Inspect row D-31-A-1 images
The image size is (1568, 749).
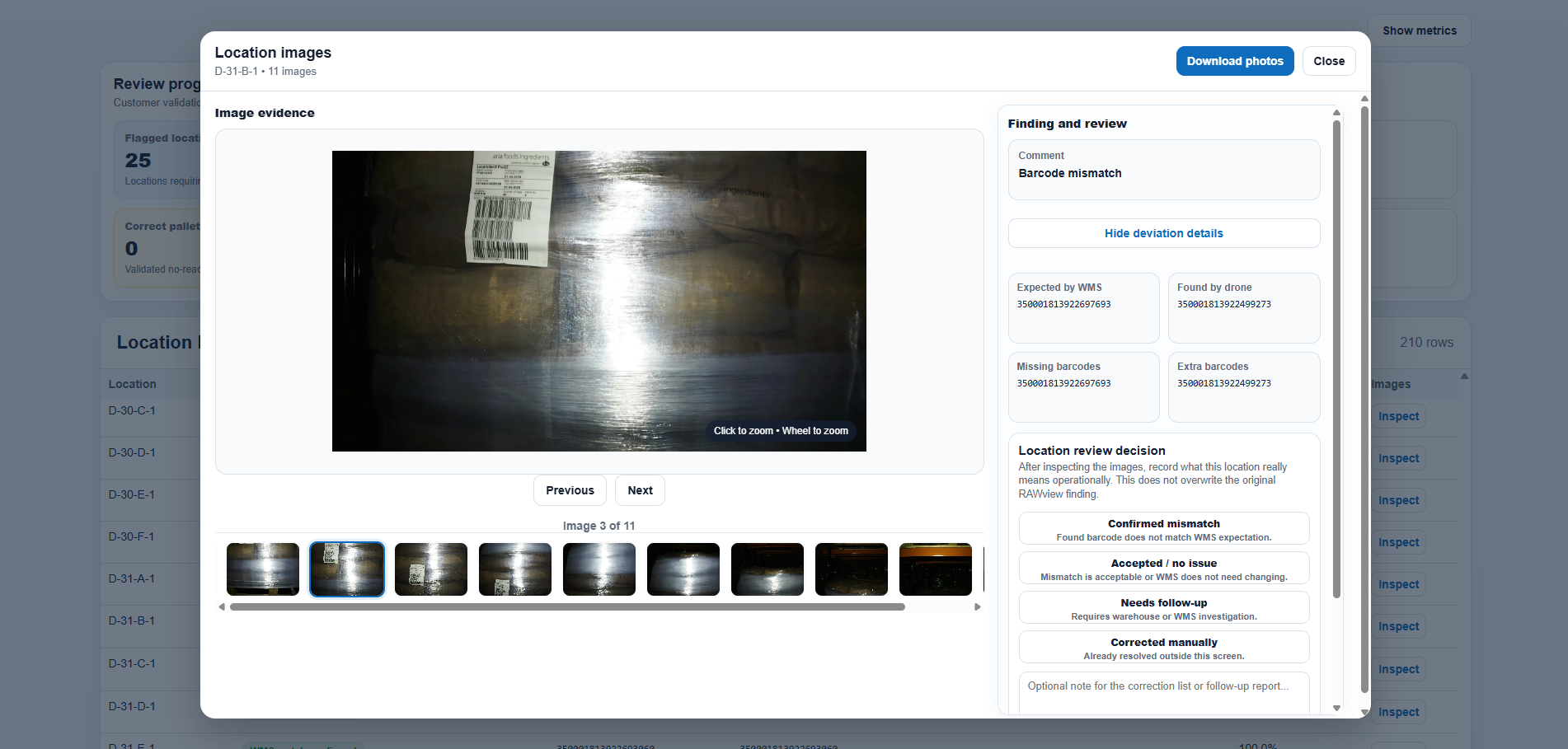click(x=1398, y=585)
